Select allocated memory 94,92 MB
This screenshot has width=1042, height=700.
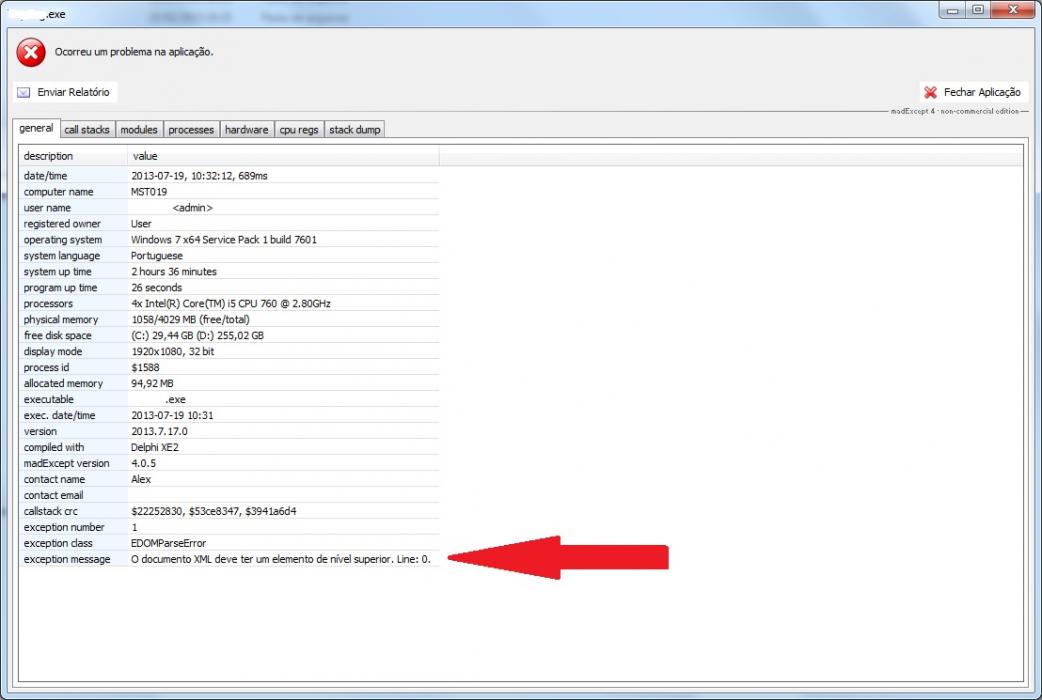152,384
